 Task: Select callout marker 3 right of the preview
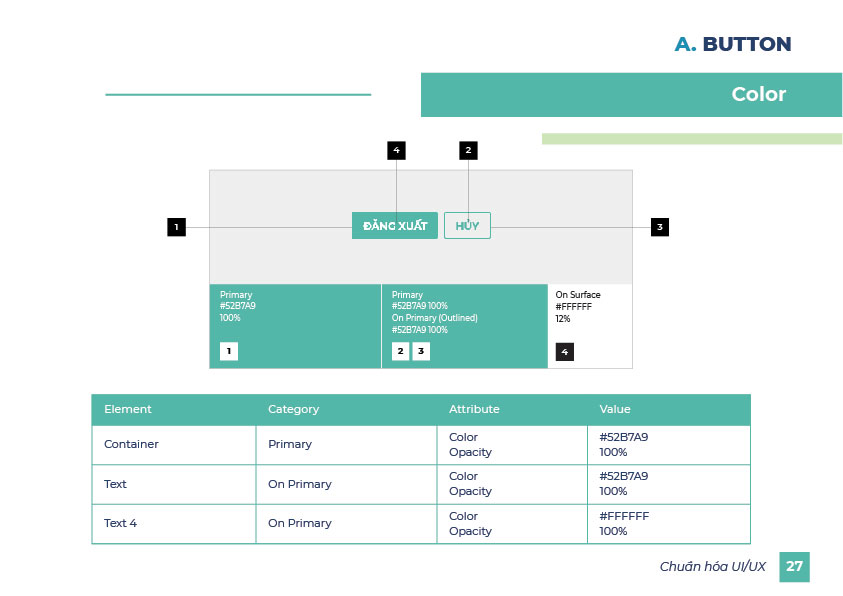[659, 227]
